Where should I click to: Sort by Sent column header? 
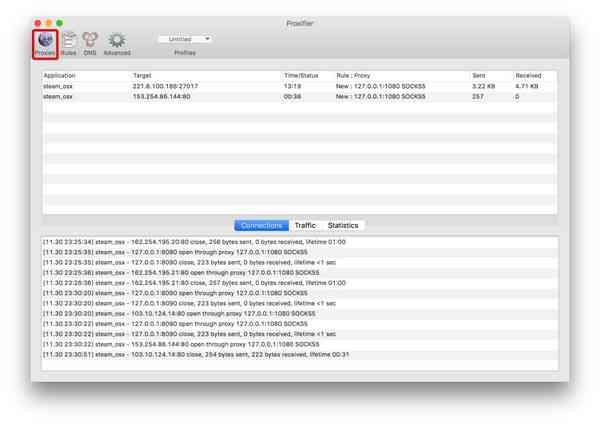pyautogui.click(x=490, y=76)
